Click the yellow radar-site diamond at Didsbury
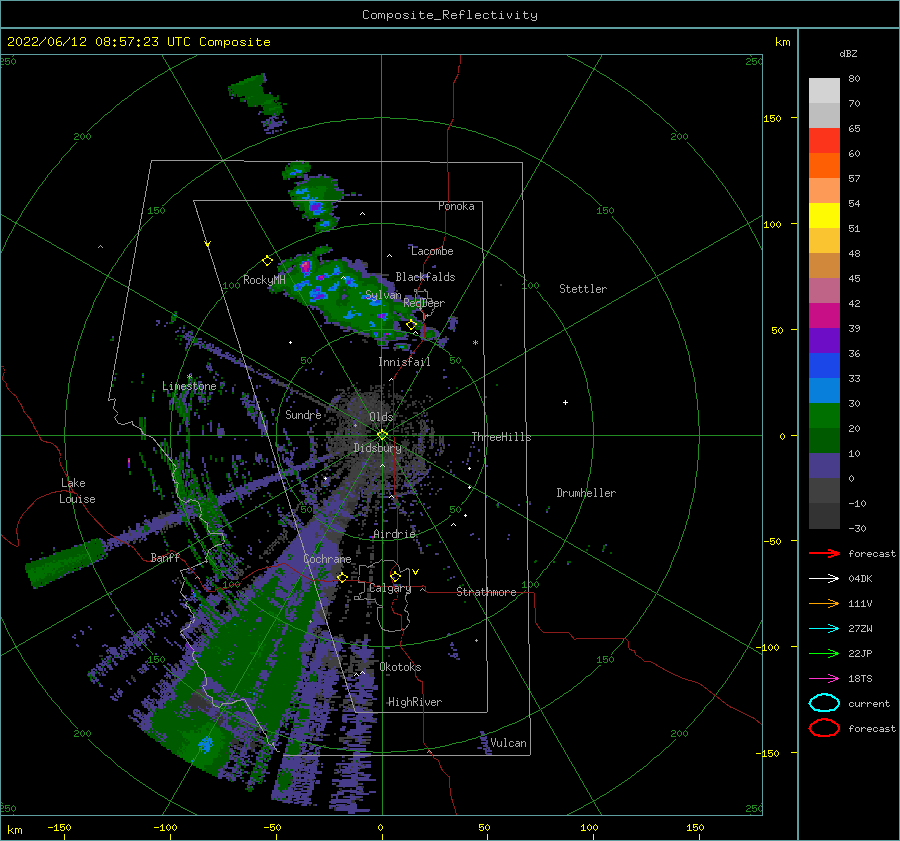This screenshot has height=841, width=900. coord(382,435)
